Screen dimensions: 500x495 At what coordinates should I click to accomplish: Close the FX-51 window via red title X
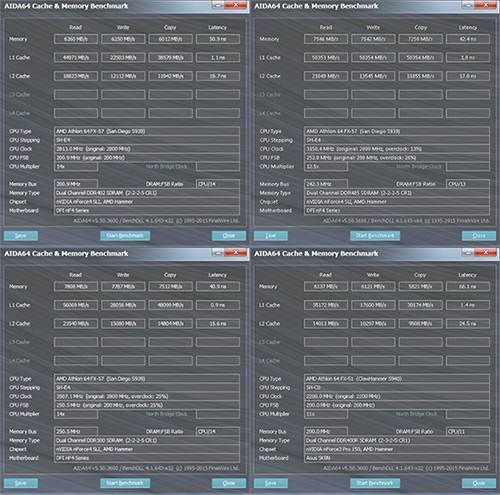(486, 252)
